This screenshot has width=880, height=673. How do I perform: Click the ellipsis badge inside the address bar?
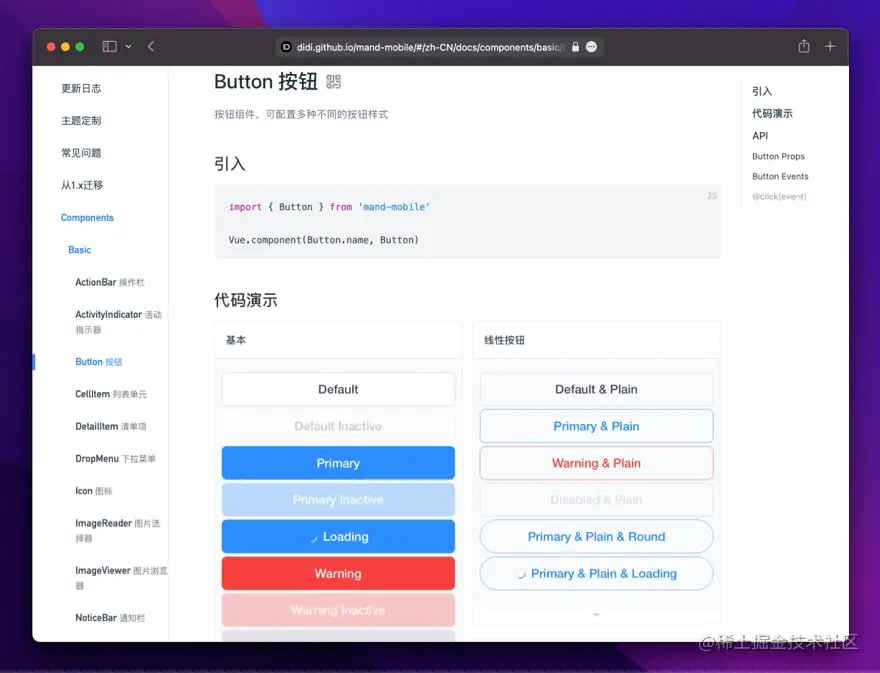(591, 46)
